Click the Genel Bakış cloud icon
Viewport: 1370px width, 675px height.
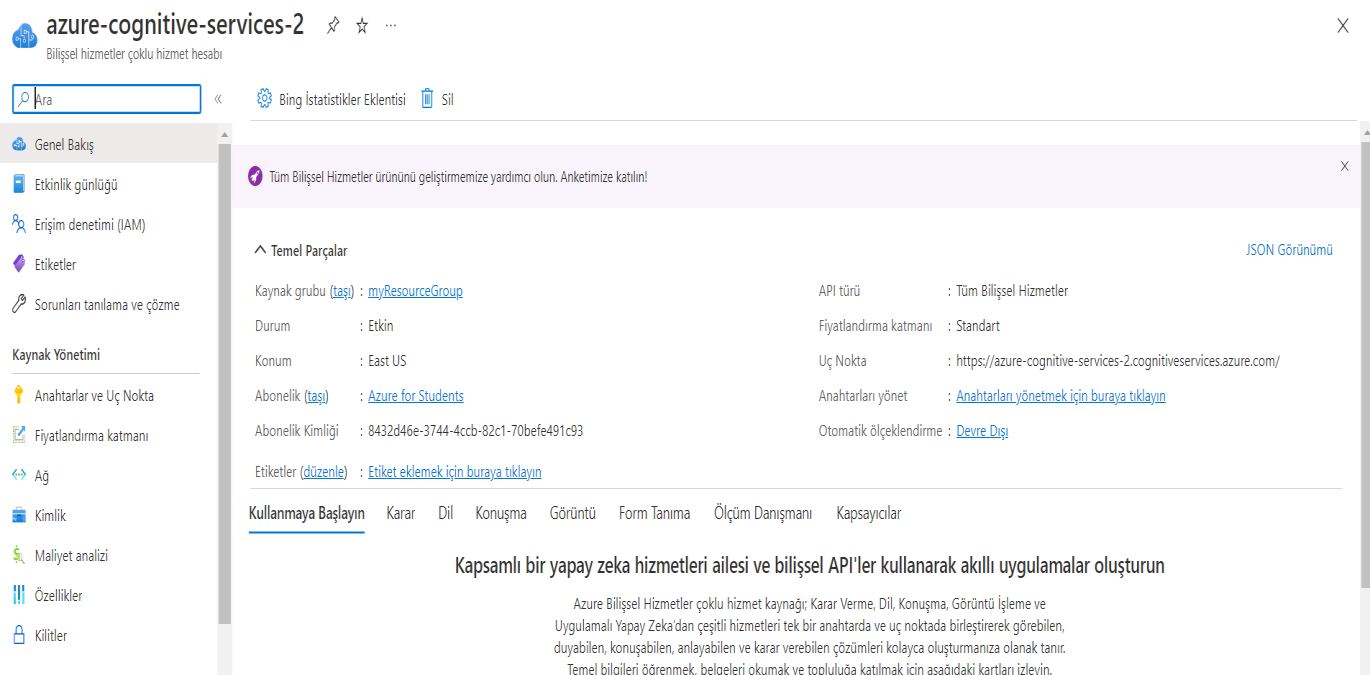click(18, 145)
